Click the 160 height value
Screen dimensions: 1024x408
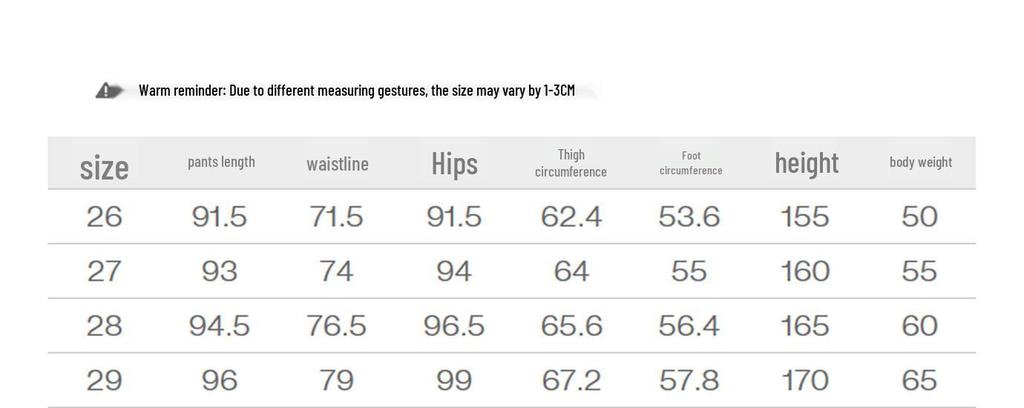pos(805,271)
